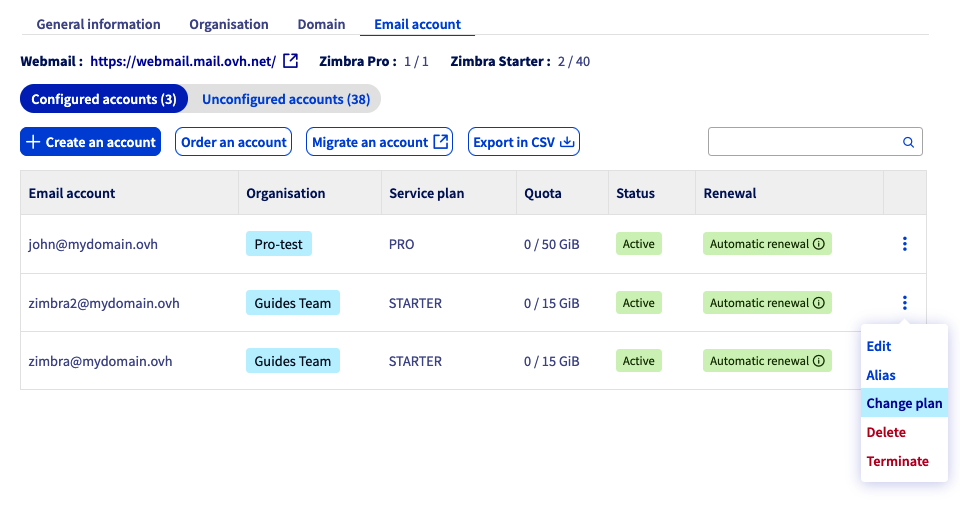
Task: Click info icon in zimbra@mydomain.ovh renewal badge
Action: (819, 361)
